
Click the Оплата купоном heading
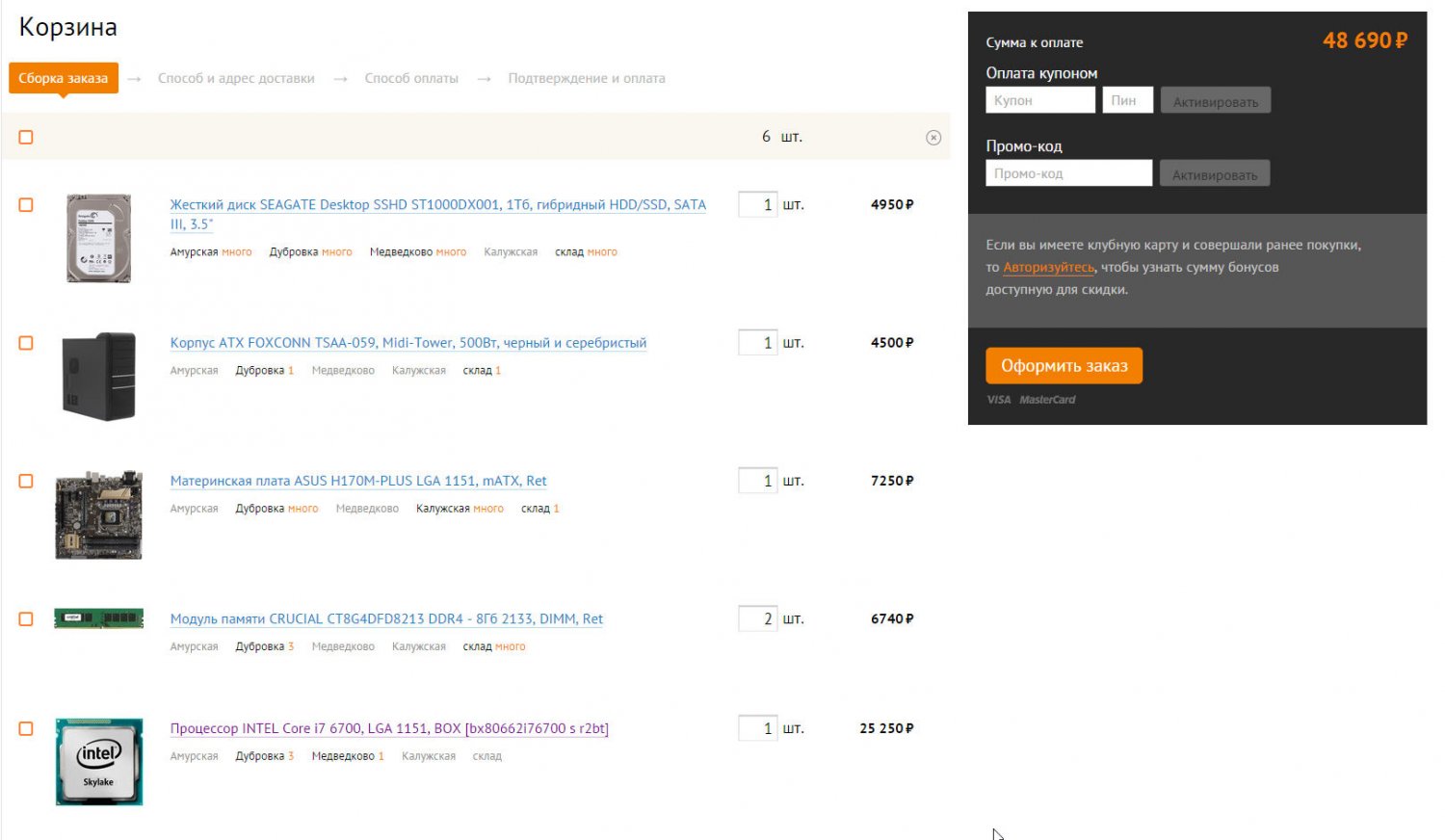pos(1041,73)
